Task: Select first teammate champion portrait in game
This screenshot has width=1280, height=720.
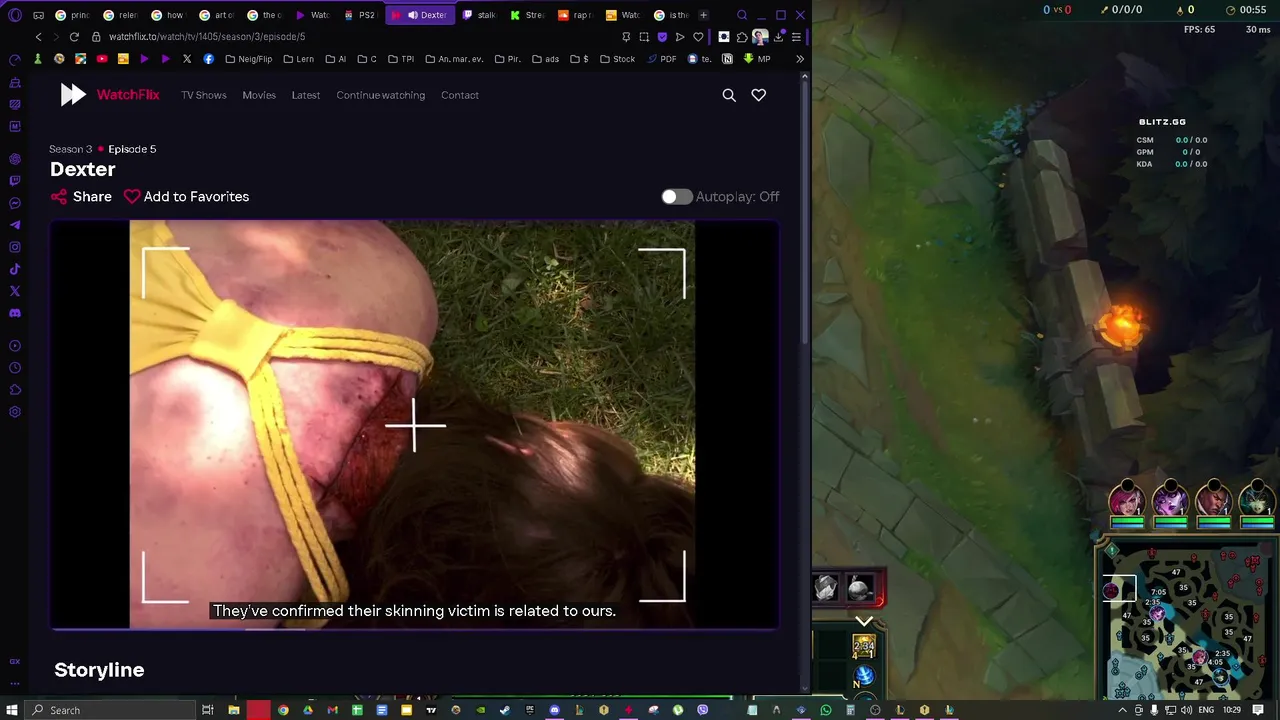Action: click(1127, 503)
